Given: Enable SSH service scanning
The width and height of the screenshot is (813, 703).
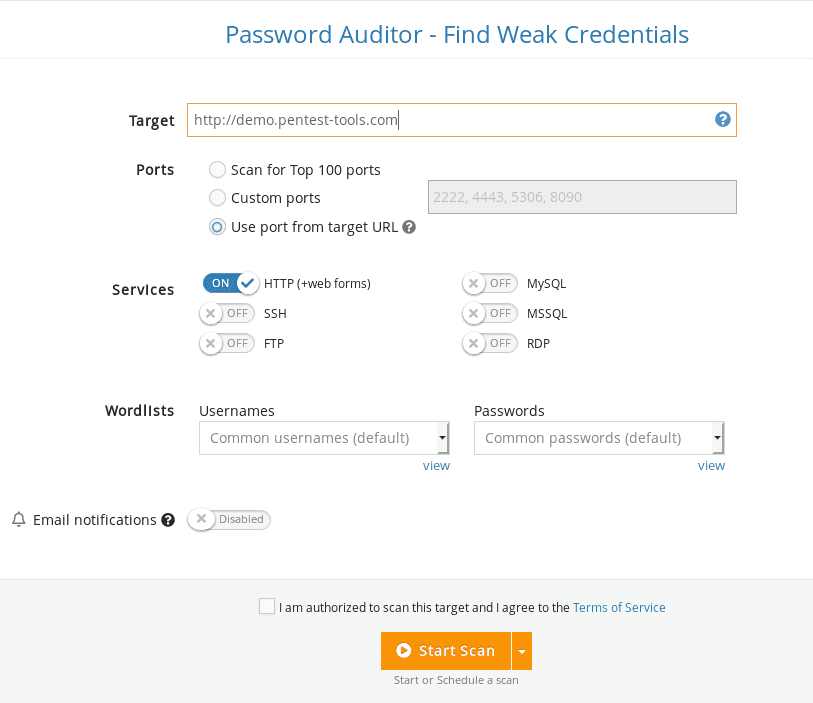Looking at the screenshot, I should (x=227, y=313).
